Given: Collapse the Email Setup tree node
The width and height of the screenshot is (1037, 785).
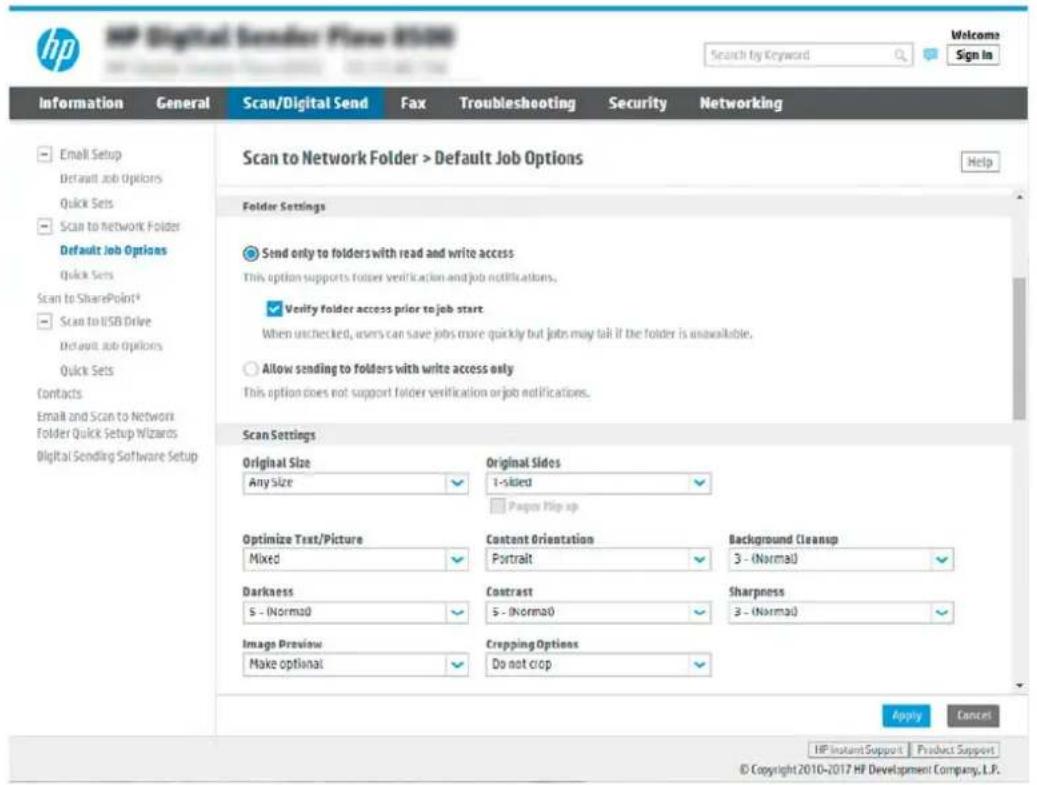Looking at the screenshot, I should click(x=44, y=155).
